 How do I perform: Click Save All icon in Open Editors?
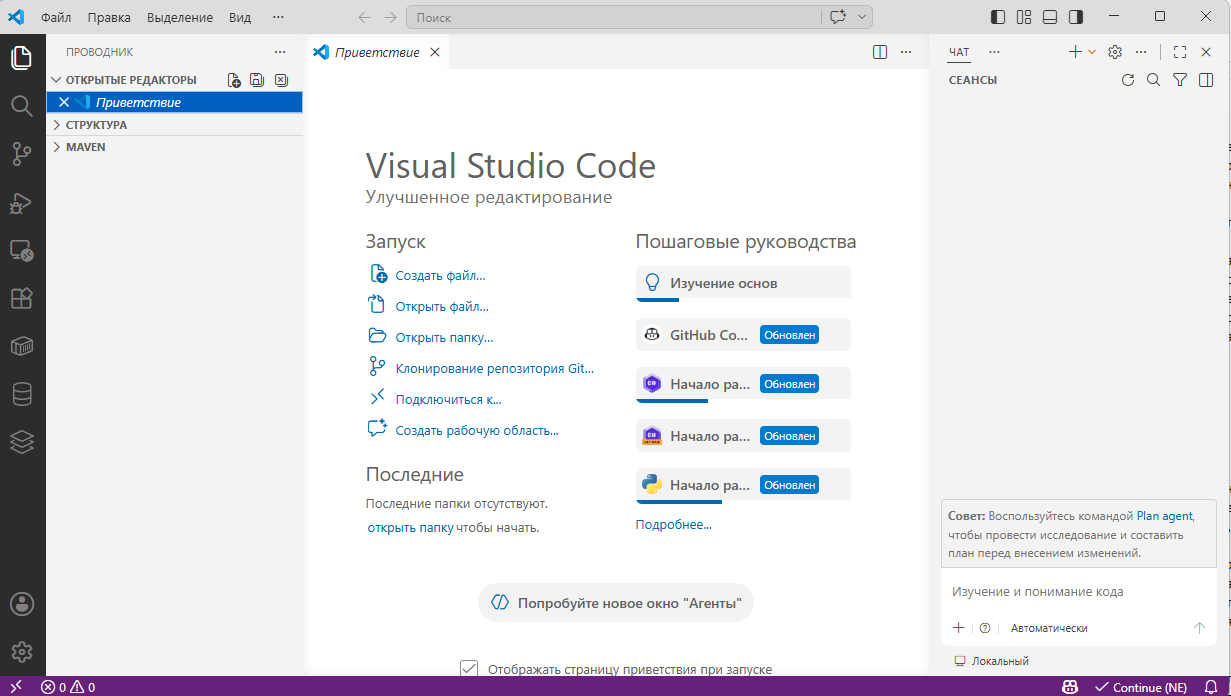(x=257, y=80)
